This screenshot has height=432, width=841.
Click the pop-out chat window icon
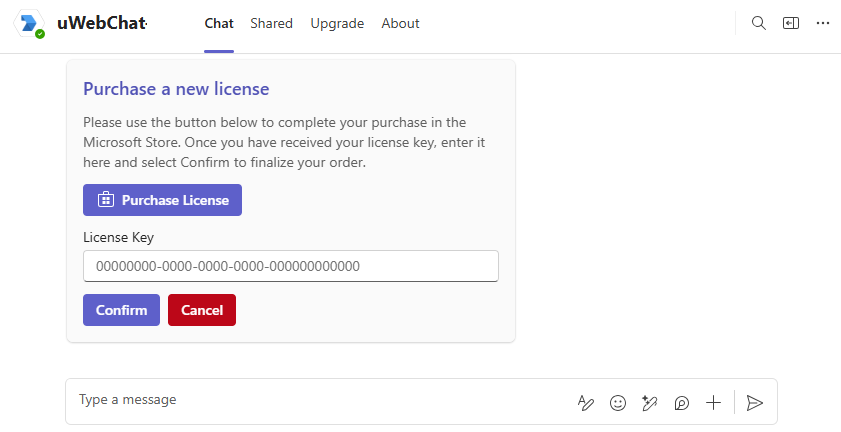click(x=791, y=23)
